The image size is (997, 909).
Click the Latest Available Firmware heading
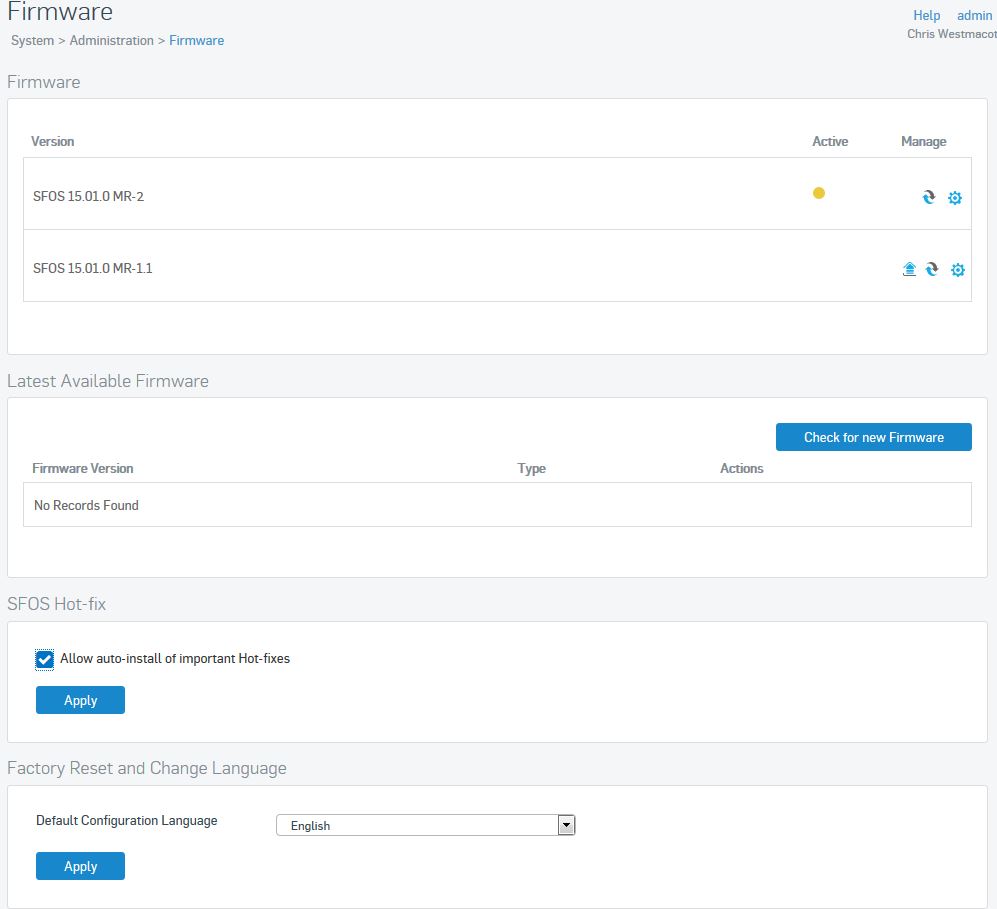[x=108, y=381]
